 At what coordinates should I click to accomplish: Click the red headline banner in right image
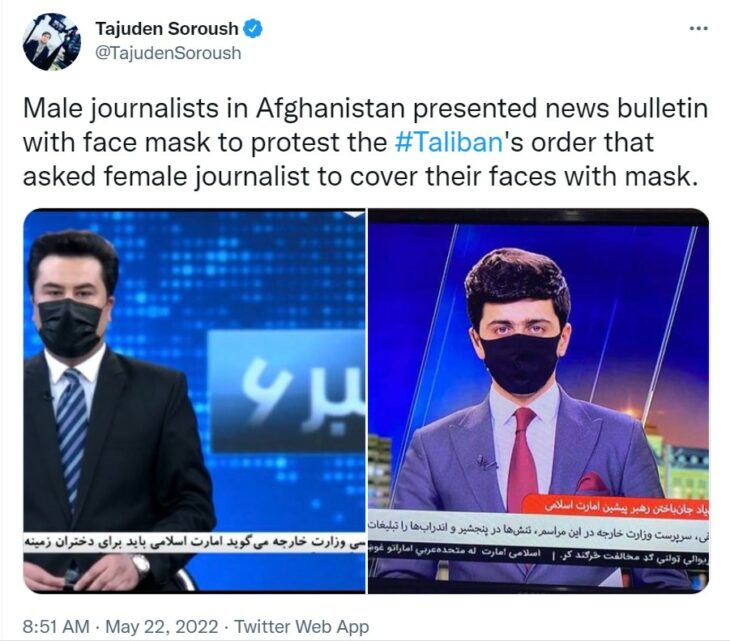click(x=615, y=507)
